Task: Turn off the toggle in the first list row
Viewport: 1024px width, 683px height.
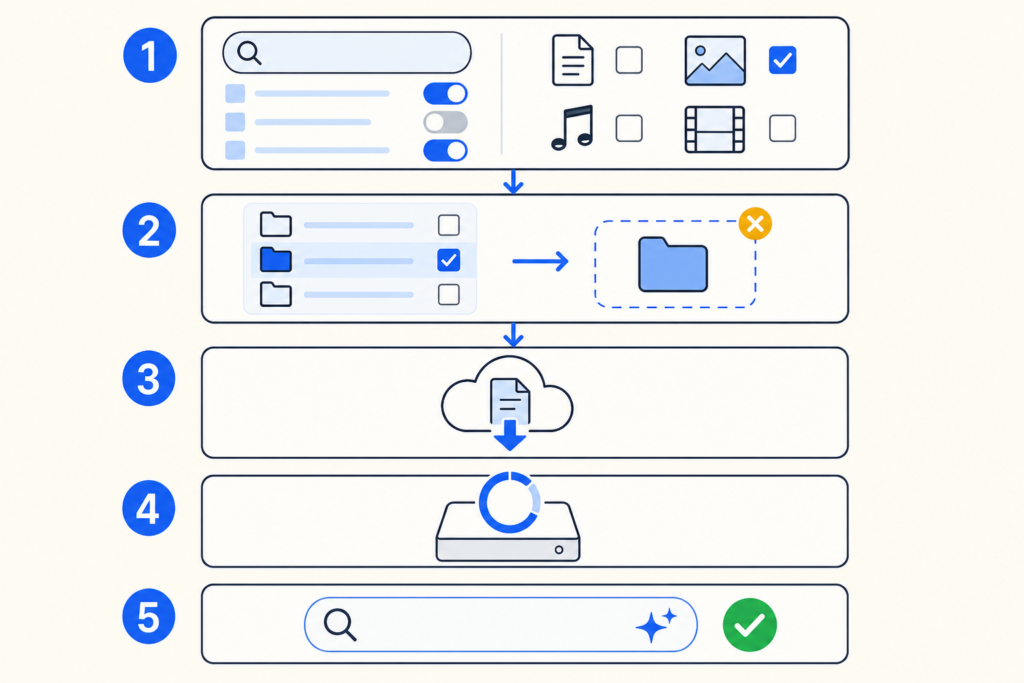Action: [x=445, y=93]
